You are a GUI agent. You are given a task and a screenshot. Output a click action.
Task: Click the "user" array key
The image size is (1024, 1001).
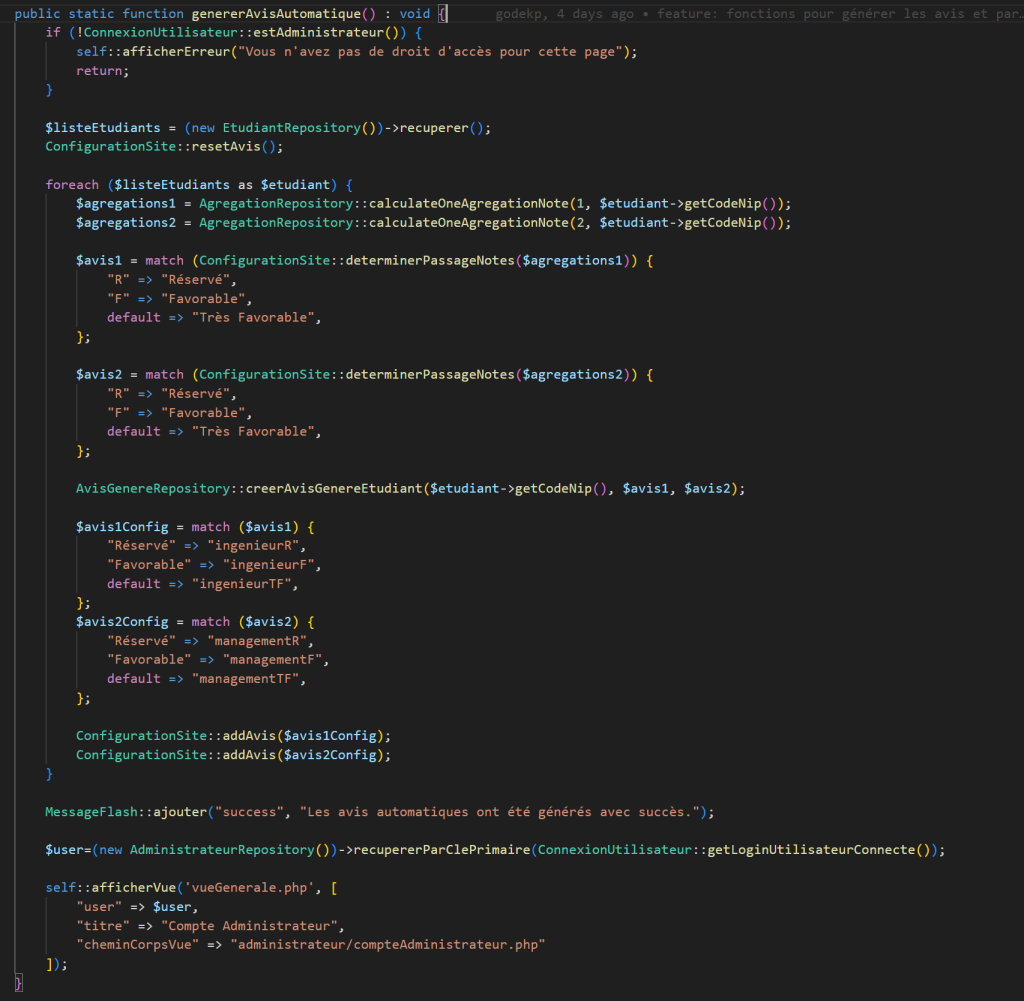pos(99,907)
